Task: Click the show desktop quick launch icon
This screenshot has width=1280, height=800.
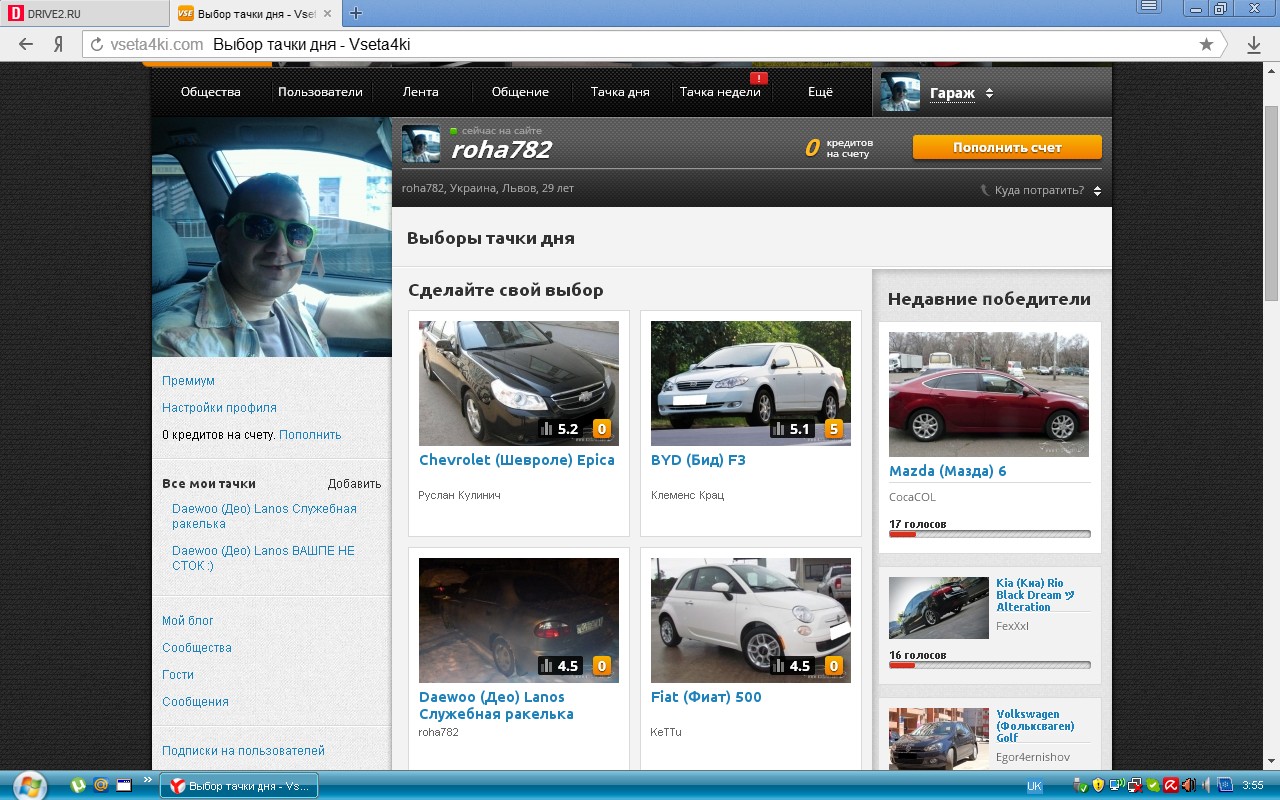Action: point(124,785)
